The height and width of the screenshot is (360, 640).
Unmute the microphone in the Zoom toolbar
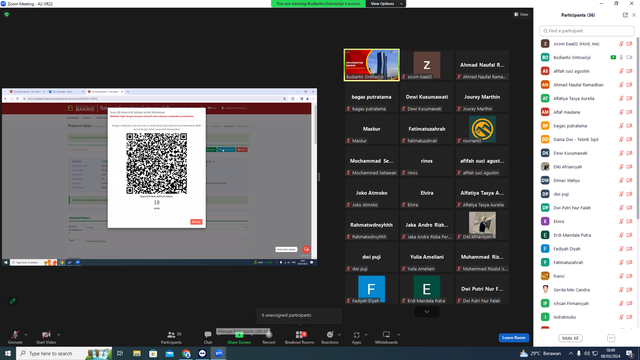(15, 337)
